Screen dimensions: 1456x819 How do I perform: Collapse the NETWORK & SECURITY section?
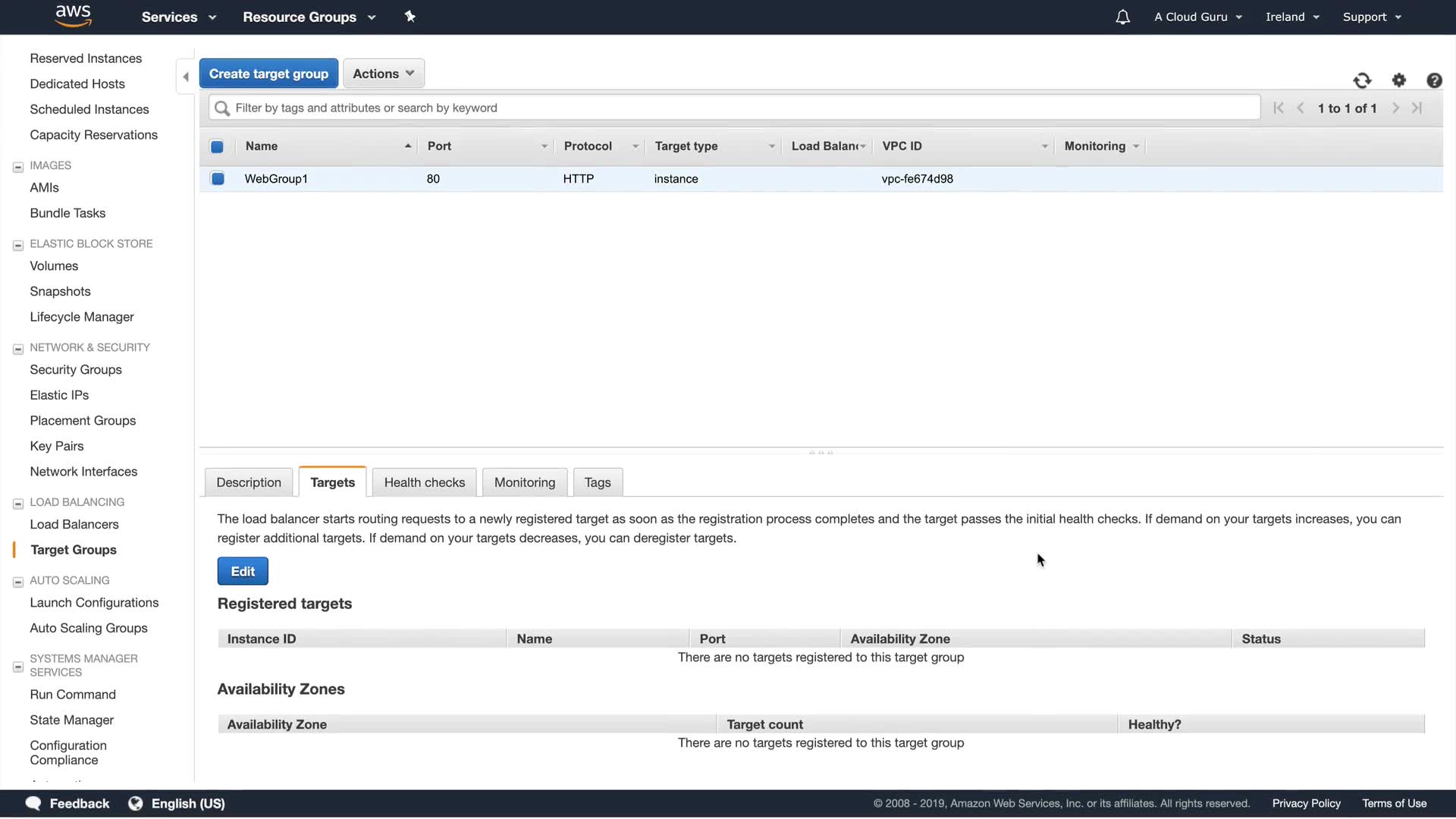tap(18, 349)
